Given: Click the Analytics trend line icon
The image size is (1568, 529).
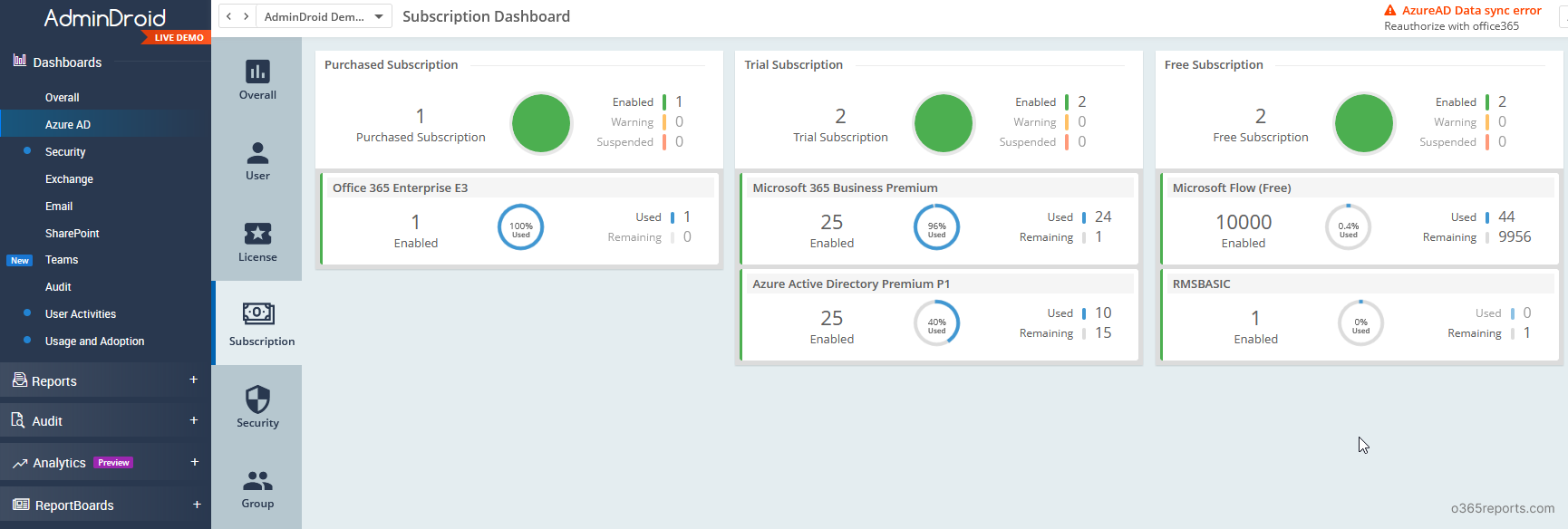Looking at the screenshot, I should click(20, 464).
